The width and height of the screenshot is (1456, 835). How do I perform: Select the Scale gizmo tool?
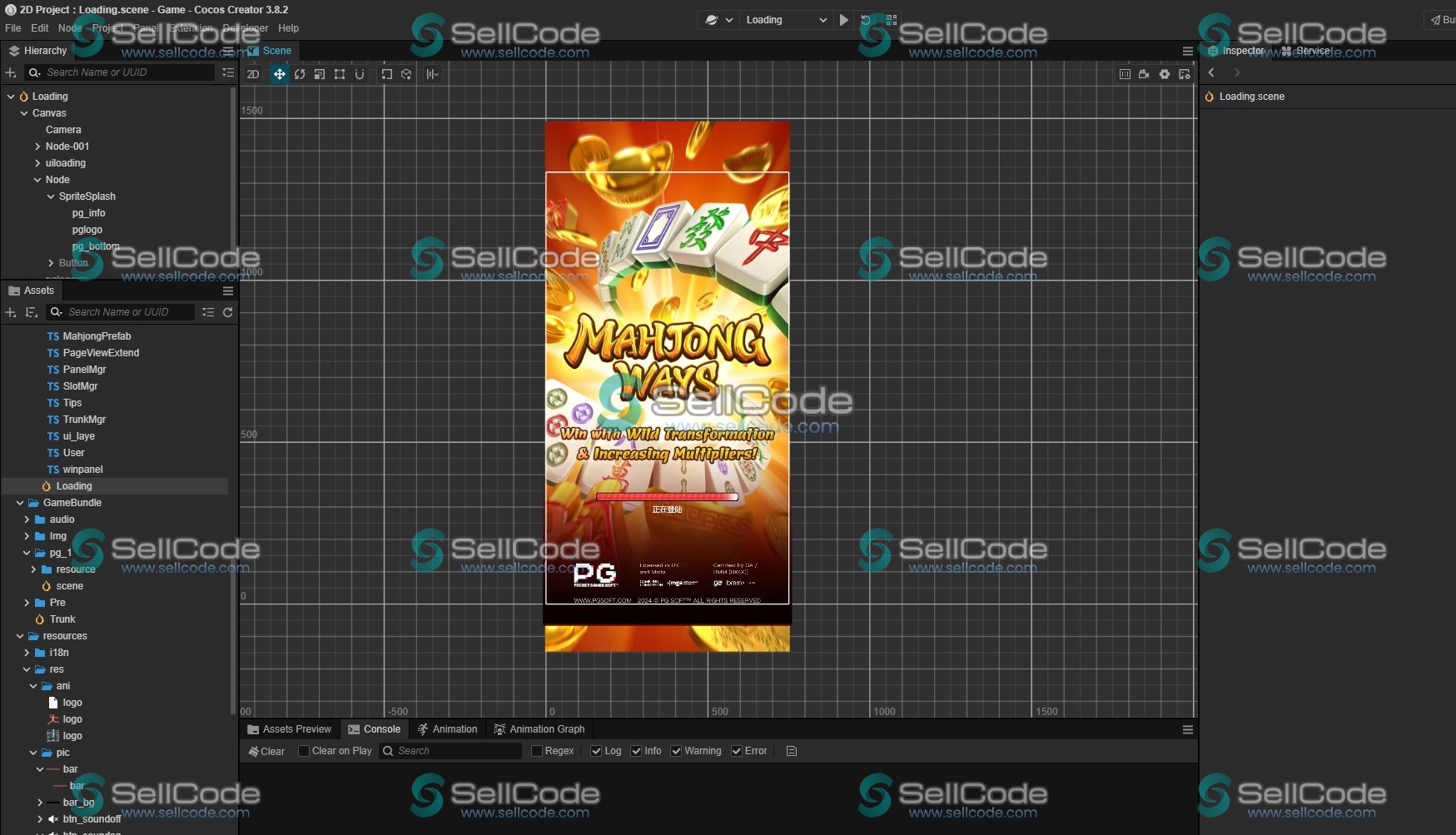coord(320,74)
